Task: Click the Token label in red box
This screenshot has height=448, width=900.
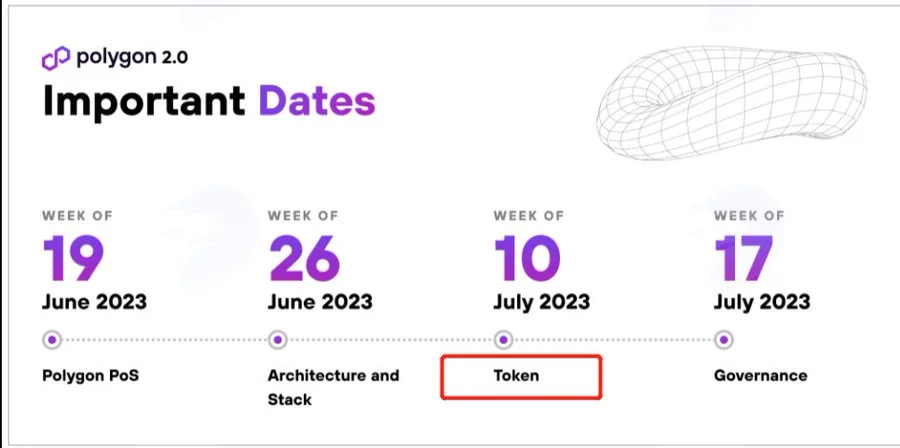Action: pyautogui.click(x=516, y=376)
